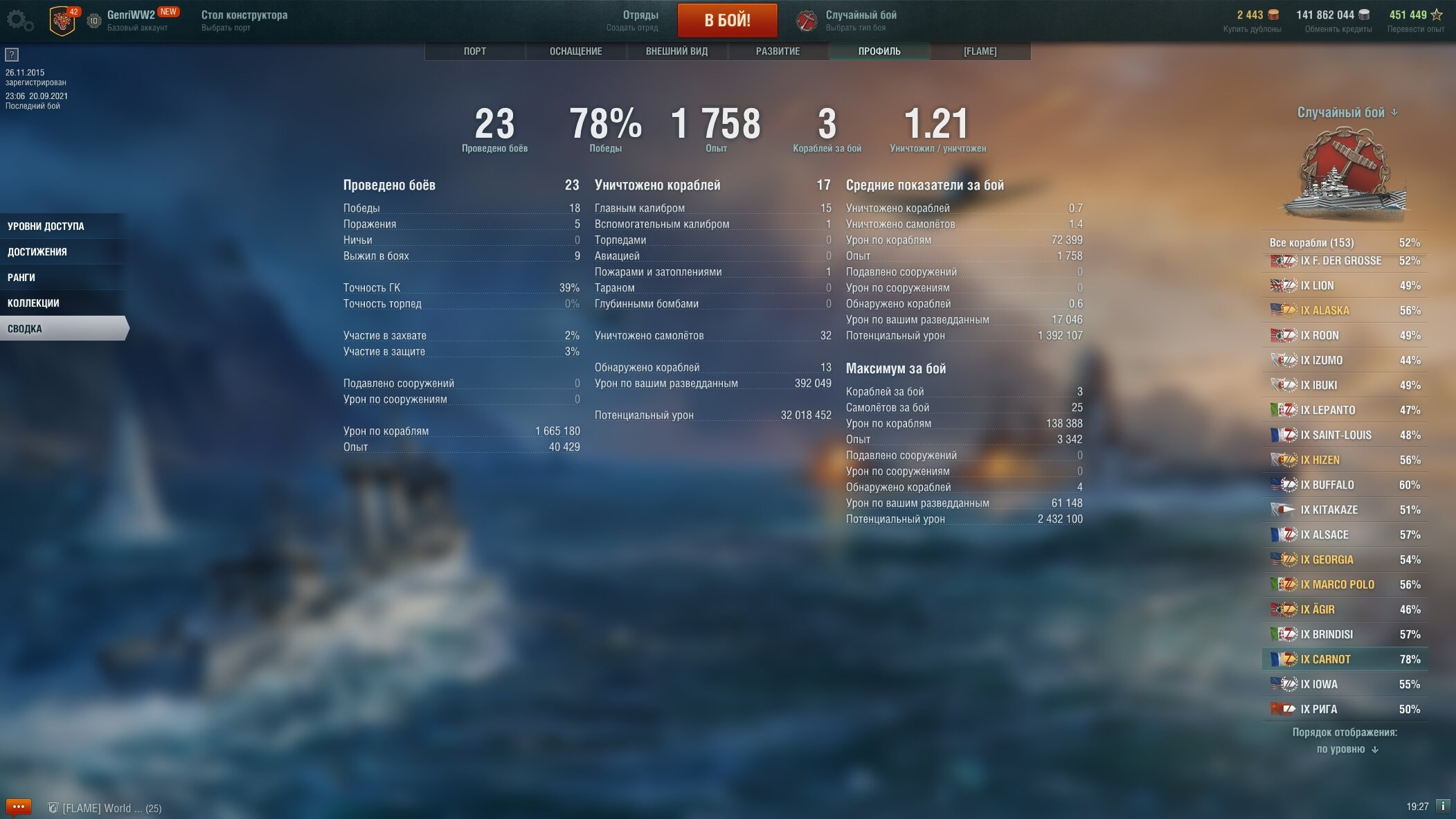Open the по уровню sort order dropdown
This screenshot has height=819, width=1456.
pyautogui.click(x=1347, y=749)
